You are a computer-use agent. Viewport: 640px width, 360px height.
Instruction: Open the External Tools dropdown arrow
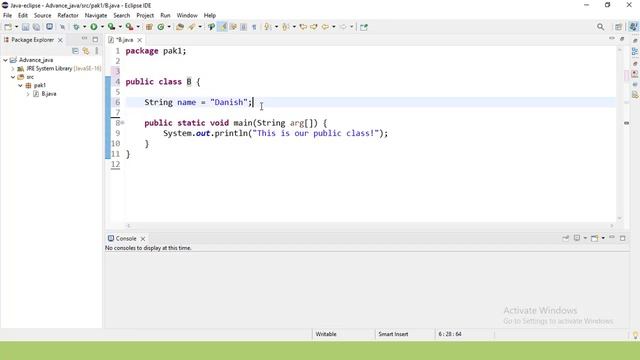click(138, 27)
